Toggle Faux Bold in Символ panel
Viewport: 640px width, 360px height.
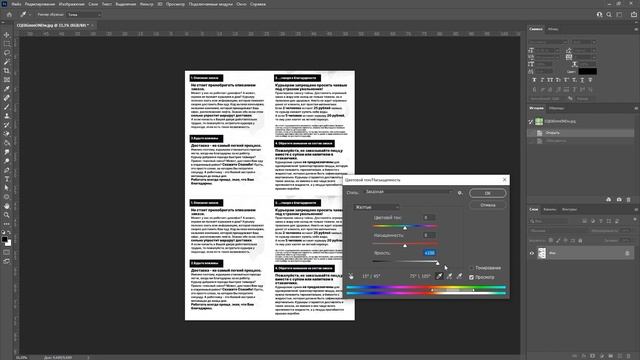coord(534,80)
